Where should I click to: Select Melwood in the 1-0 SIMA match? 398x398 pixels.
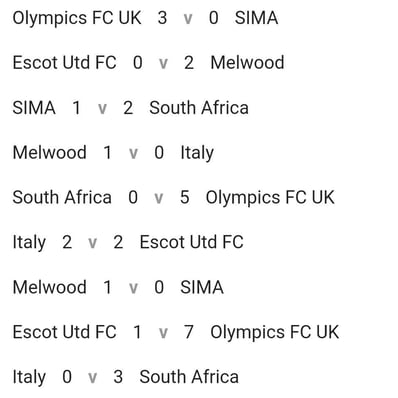tap(49, 287)
